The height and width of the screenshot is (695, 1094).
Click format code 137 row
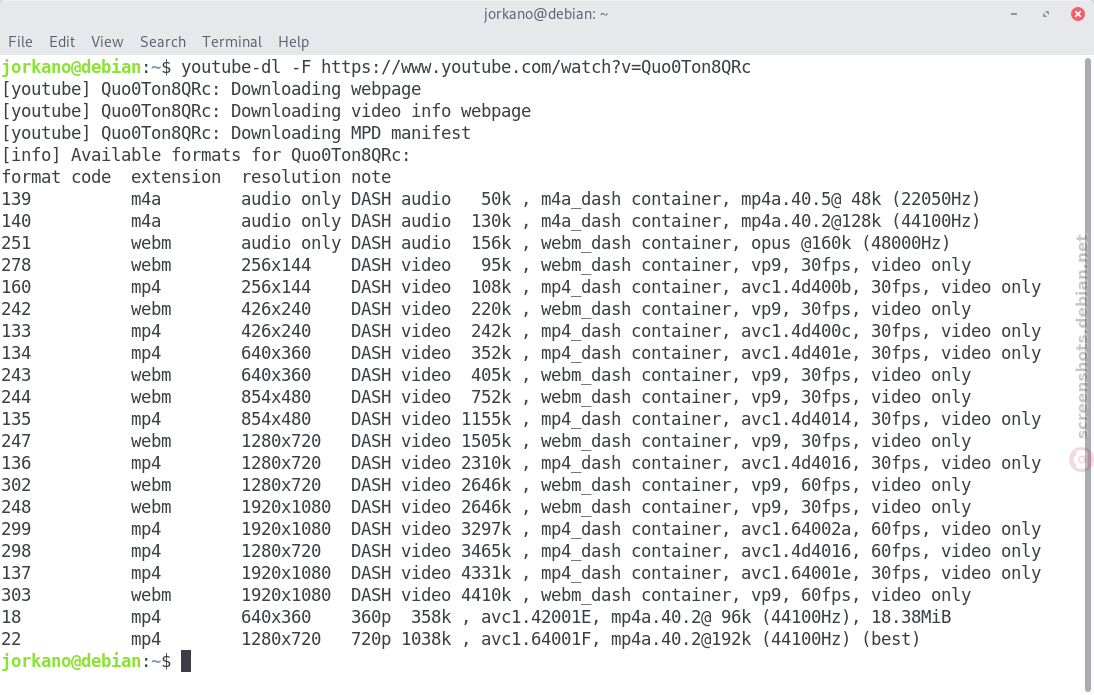tap(521, 573)
